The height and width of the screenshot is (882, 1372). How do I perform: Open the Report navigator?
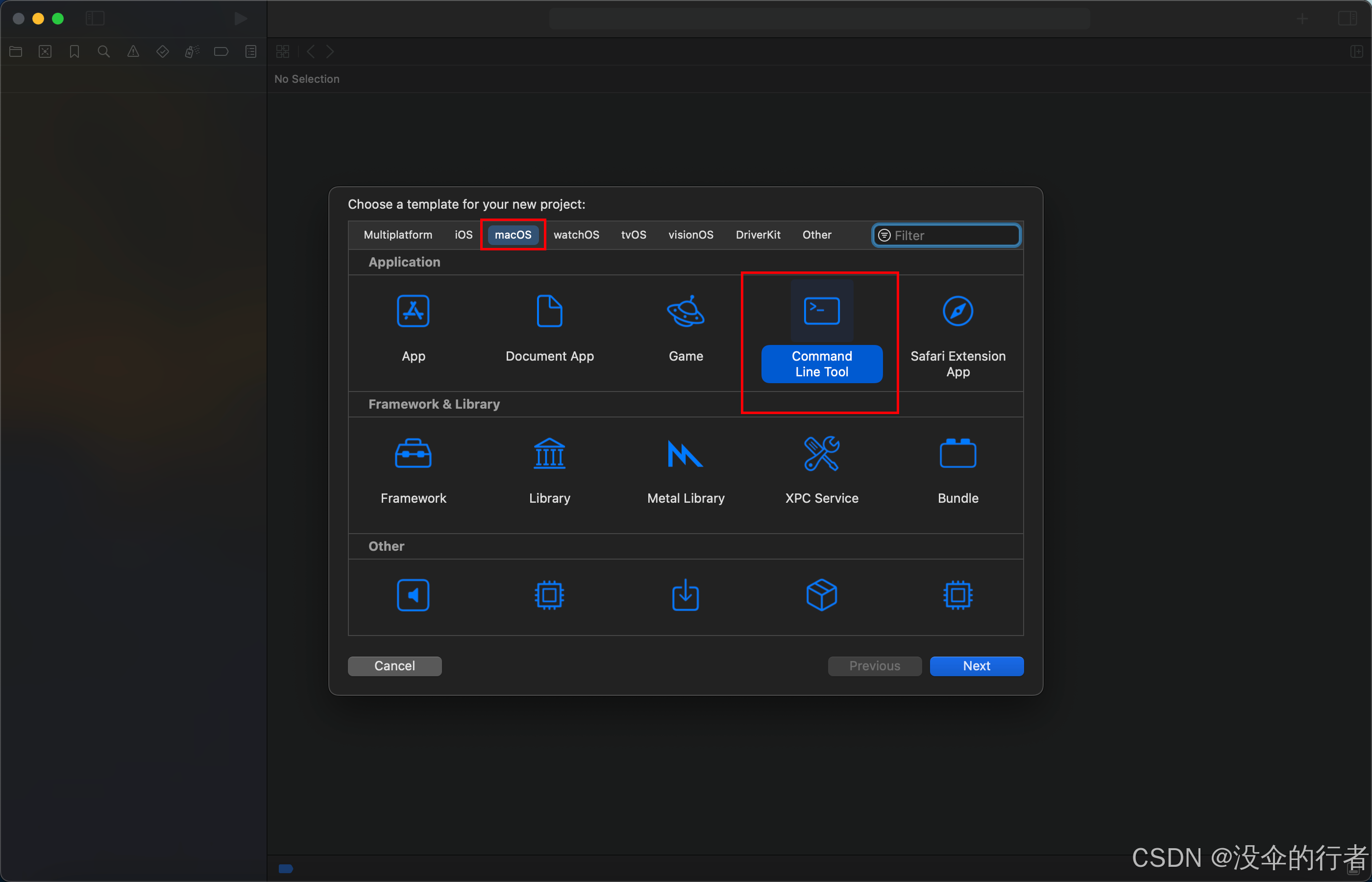click(251, 51)
